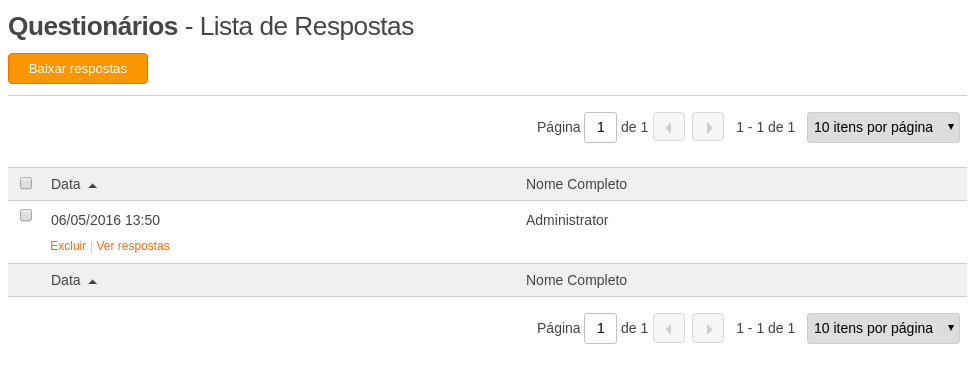Open the Ver respostas link

(133, 246)
